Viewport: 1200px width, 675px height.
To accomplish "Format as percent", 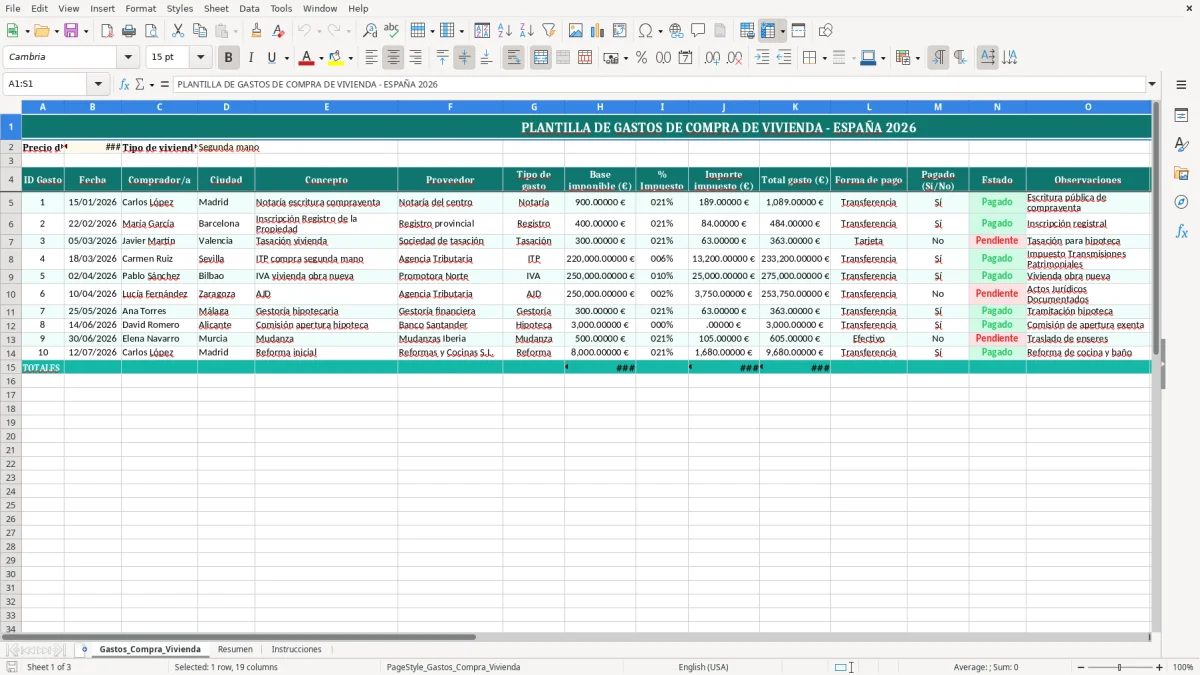I will tap(641, 58).
